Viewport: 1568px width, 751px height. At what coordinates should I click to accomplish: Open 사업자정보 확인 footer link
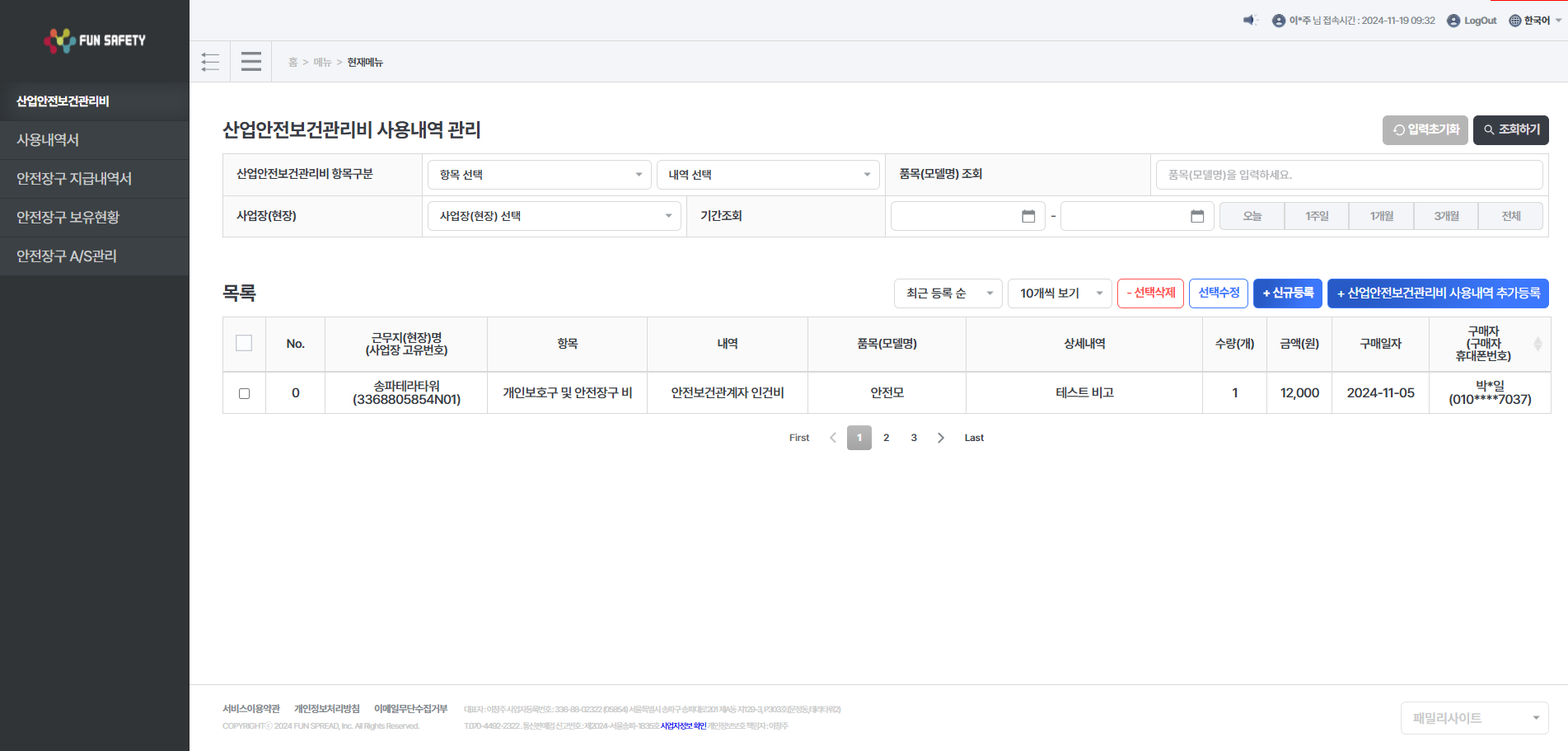[x=683, y=726]
